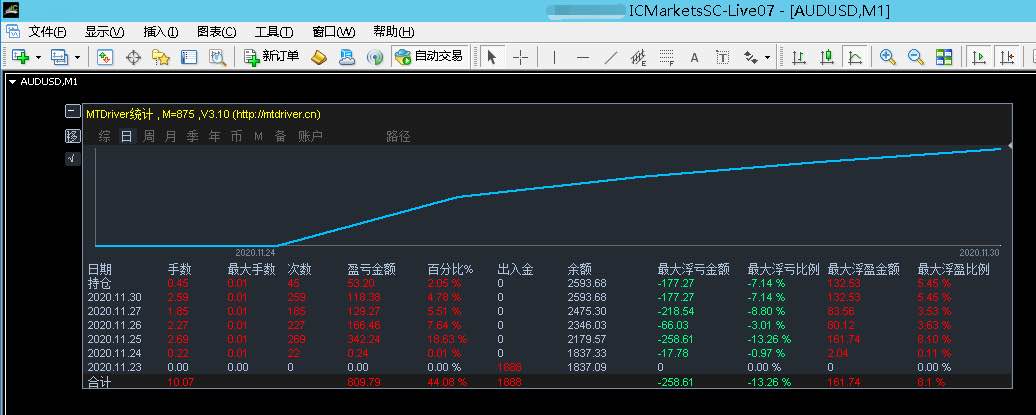Select the 周 weekly tab

click(149, 137)
